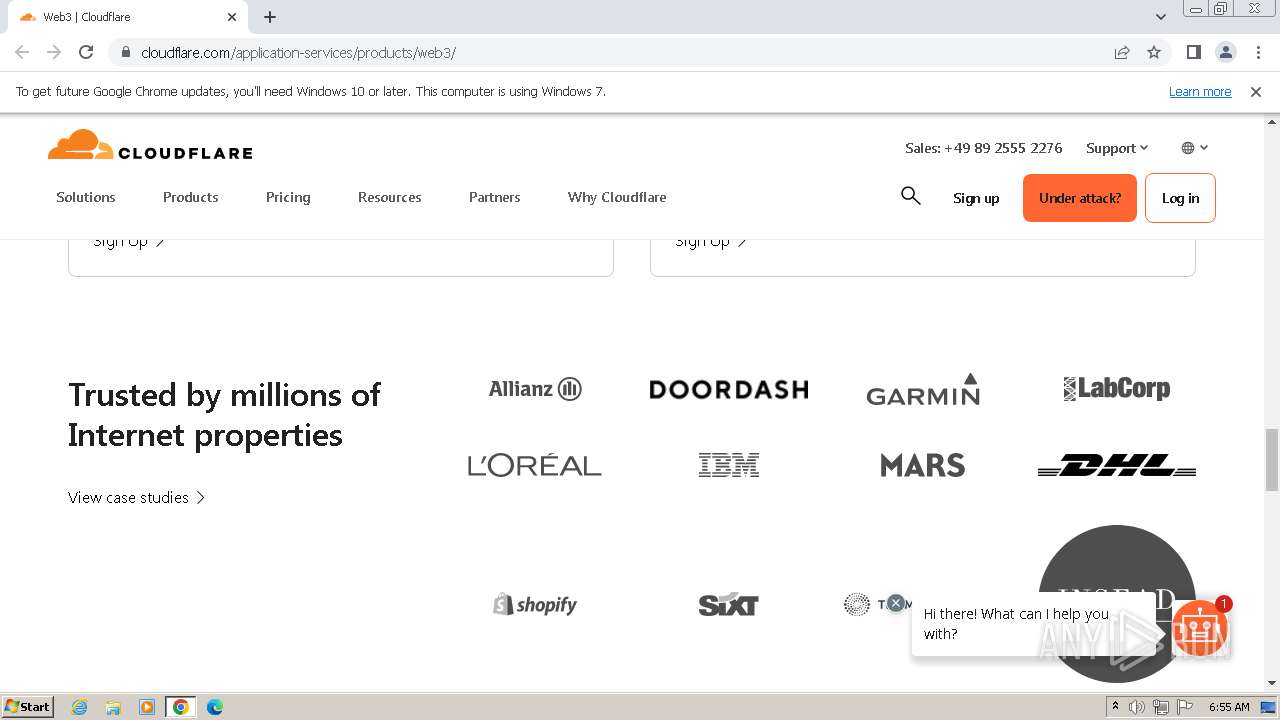Click the DHL logo
1280x720 pixels.
click(x=1117, y=465)
